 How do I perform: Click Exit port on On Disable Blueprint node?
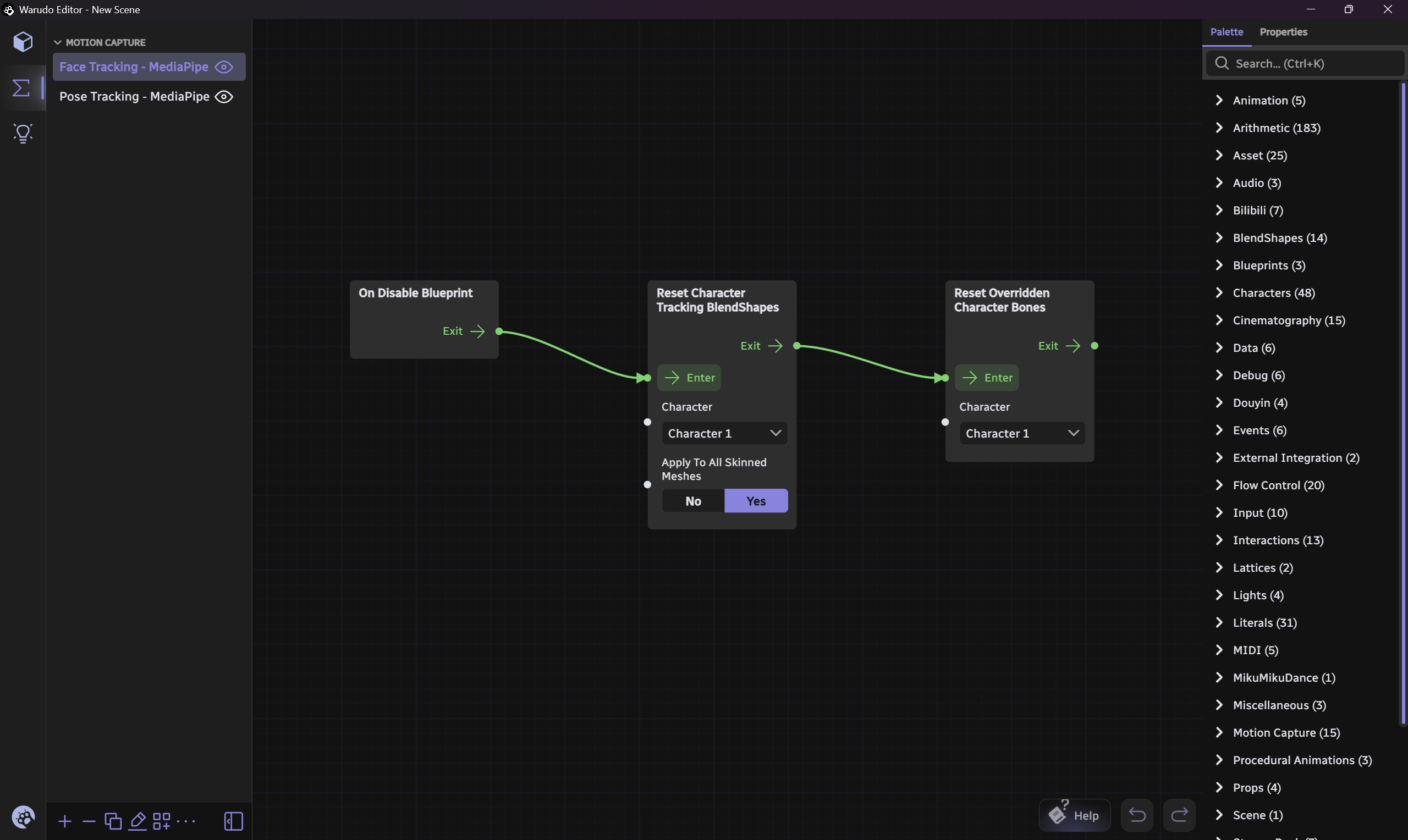point(499,331)
